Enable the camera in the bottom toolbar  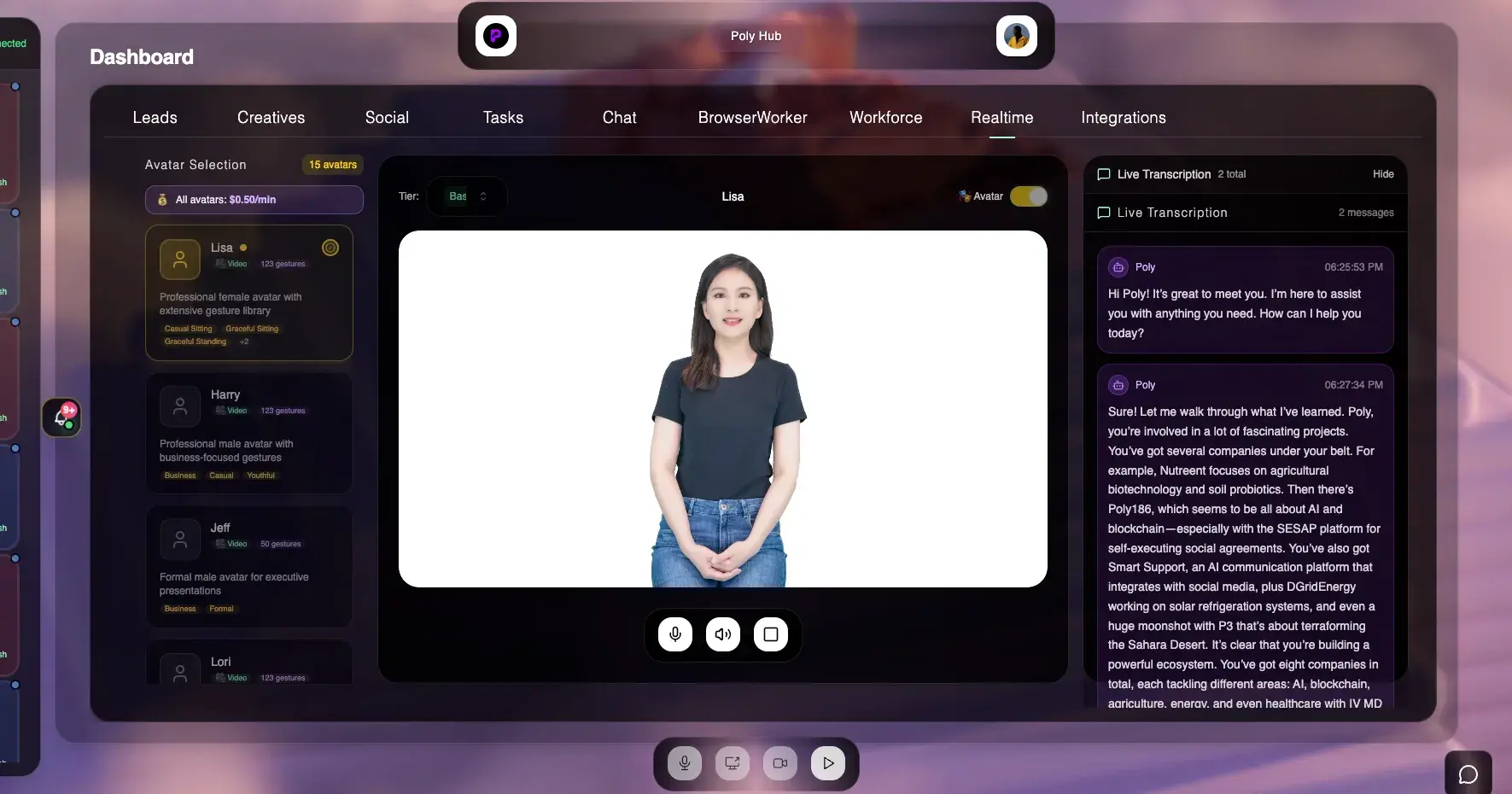point(779,763)
